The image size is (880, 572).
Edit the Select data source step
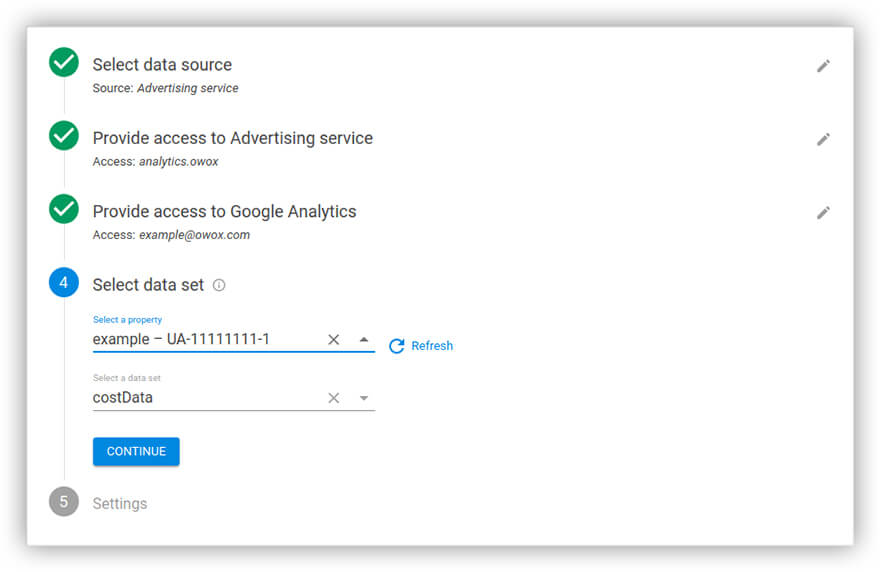[x=823, y=66]
